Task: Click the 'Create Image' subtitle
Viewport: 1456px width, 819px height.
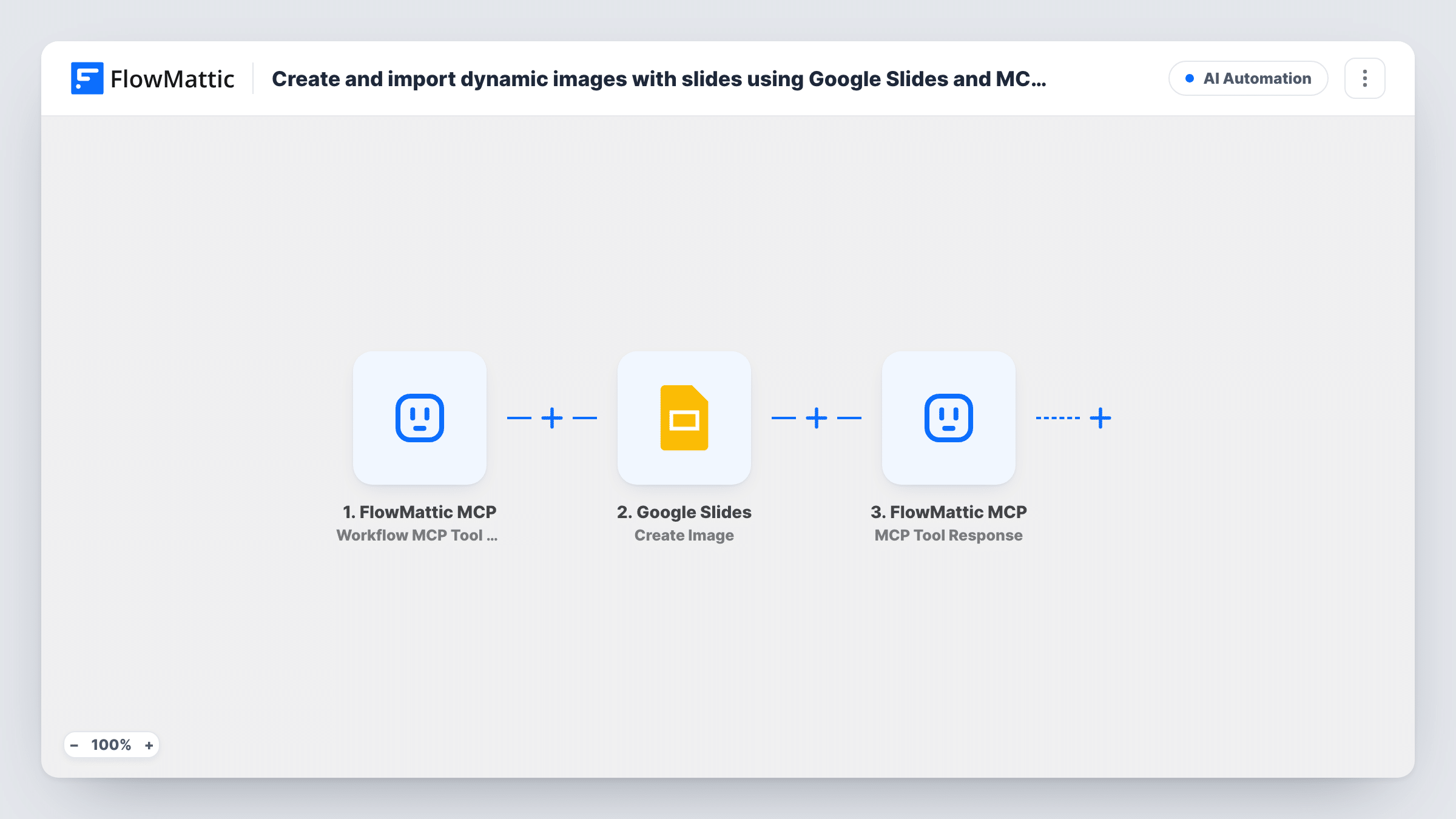Action: click(x=684, y=535)
